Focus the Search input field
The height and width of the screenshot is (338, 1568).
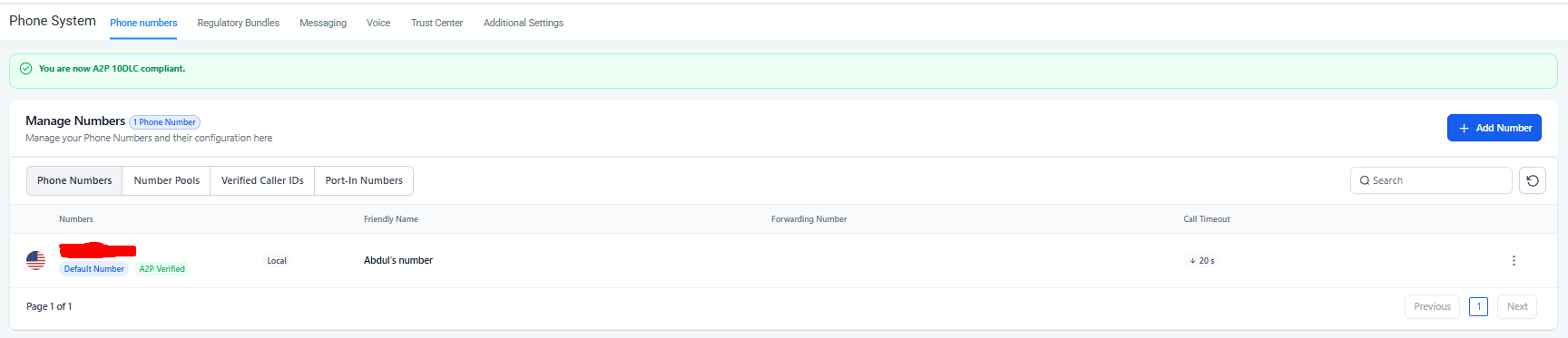1431,180
